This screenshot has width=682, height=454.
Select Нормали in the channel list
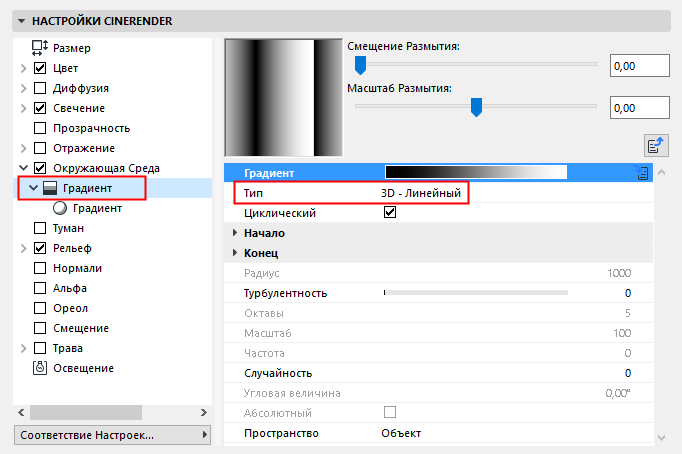(78, 268)
